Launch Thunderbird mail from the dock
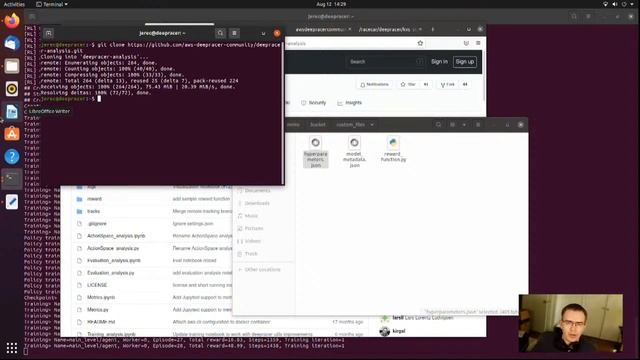This screenshot has height=360, width=640. click(12, 43)
